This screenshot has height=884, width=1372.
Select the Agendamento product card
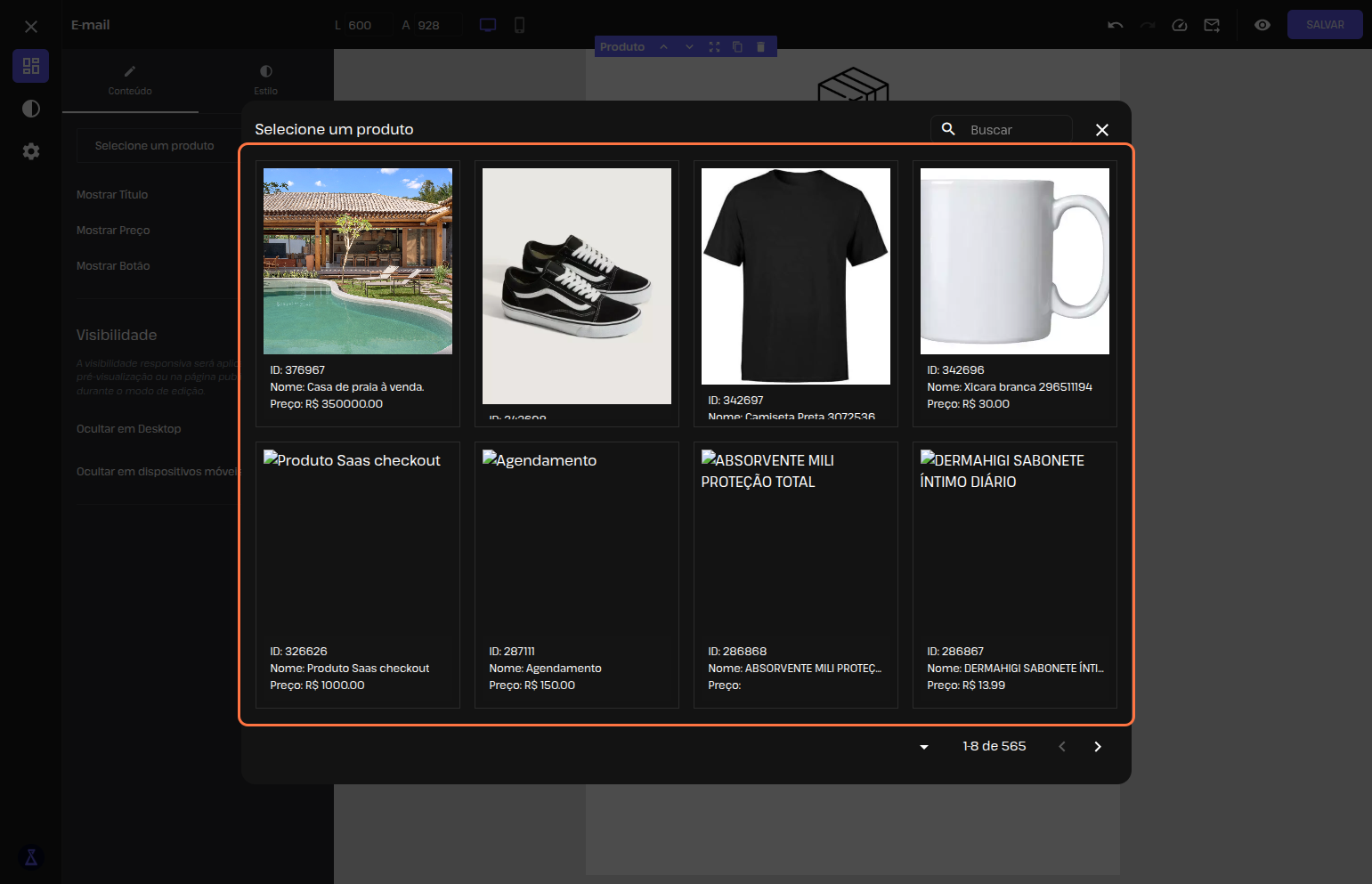pos(576,574)
